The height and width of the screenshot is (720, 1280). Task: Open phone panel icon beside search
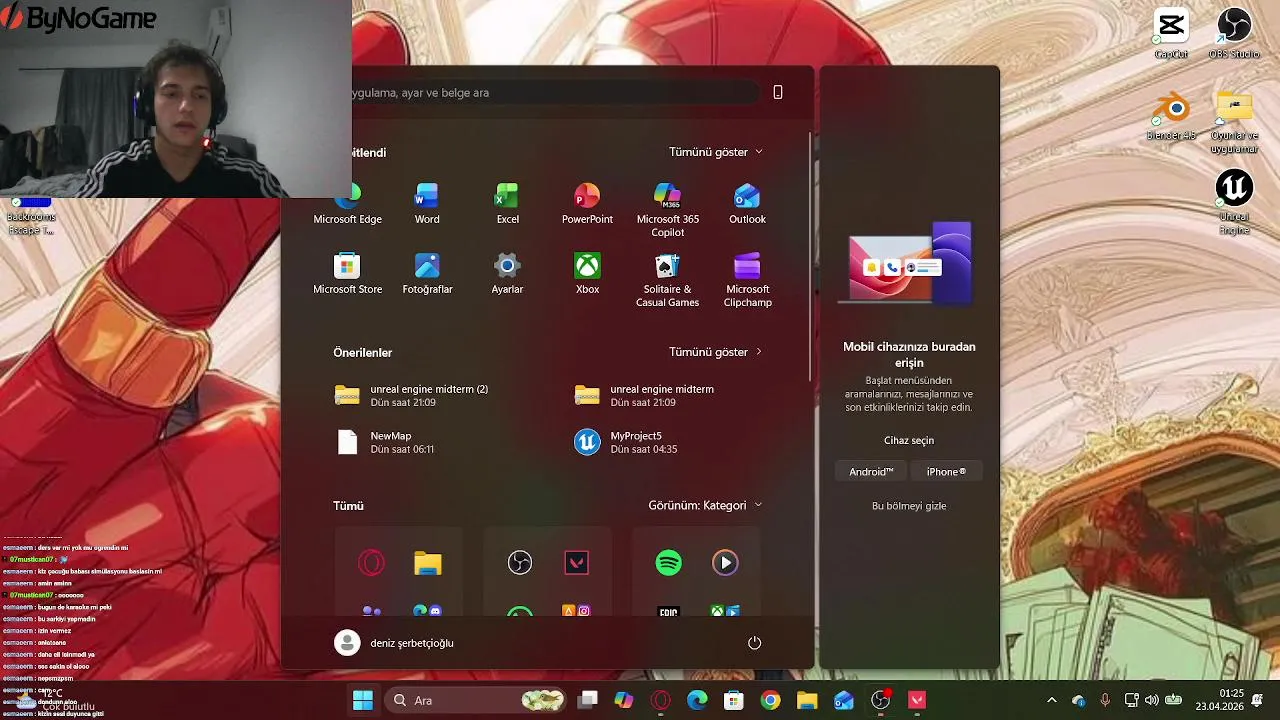click(778, 92)
